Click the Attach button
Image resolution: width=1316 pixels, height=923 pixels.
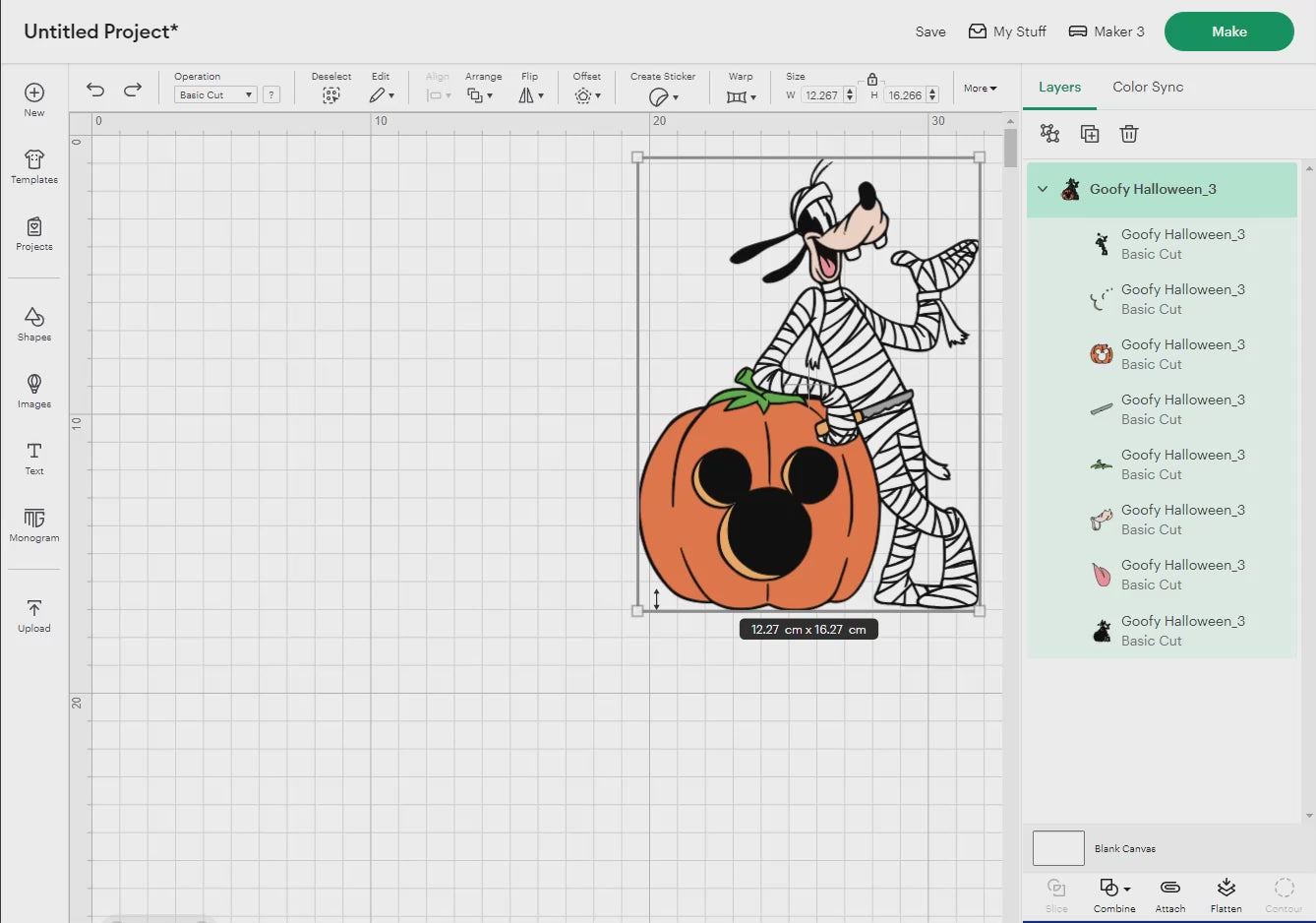click(x=1170, y=895)
